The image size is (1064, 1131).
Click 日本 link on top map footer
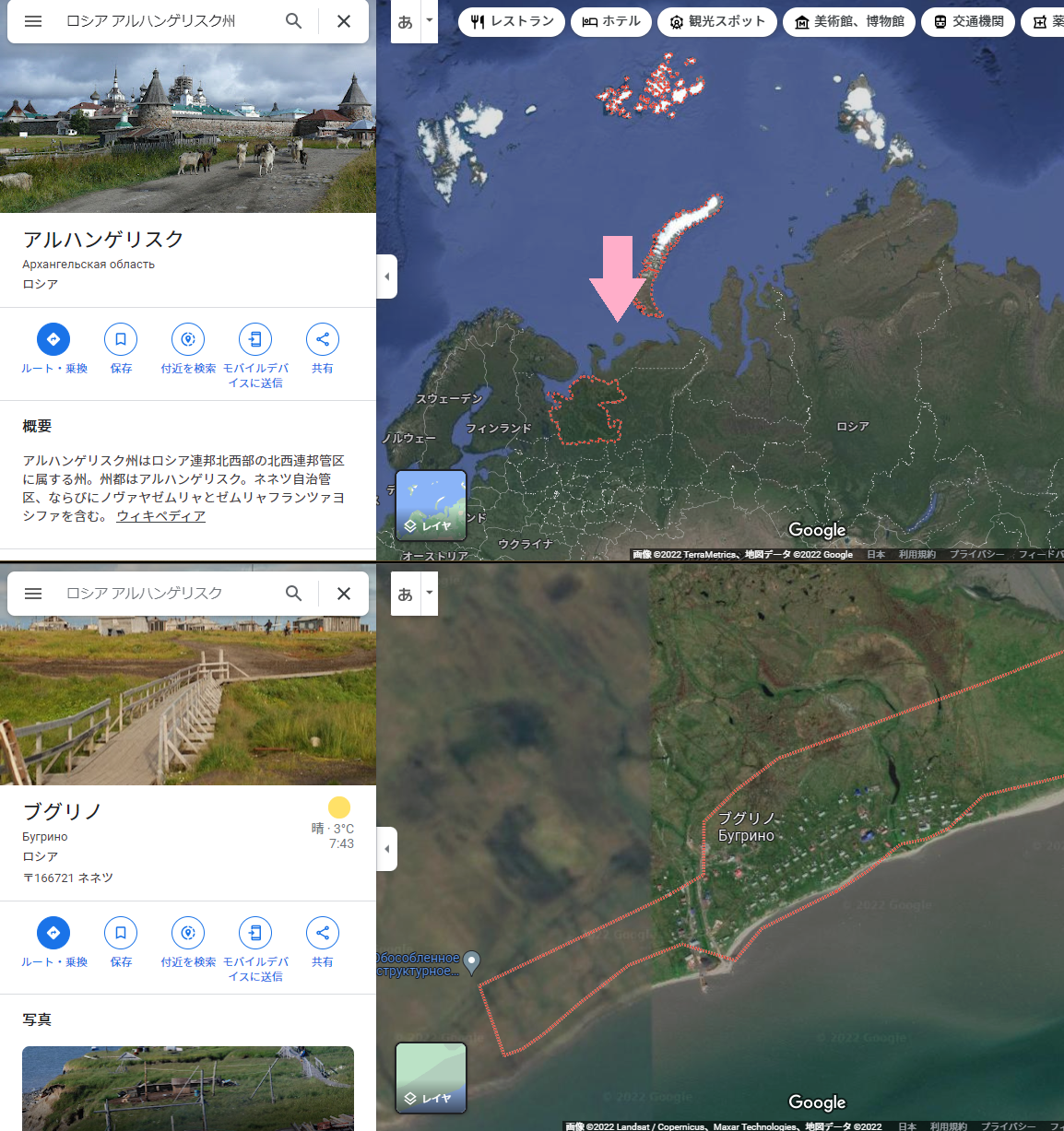tap(876, 555)
